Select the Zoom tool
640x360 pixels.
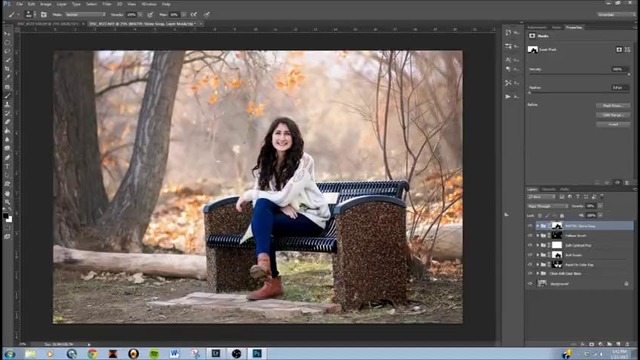coord(7,202)
